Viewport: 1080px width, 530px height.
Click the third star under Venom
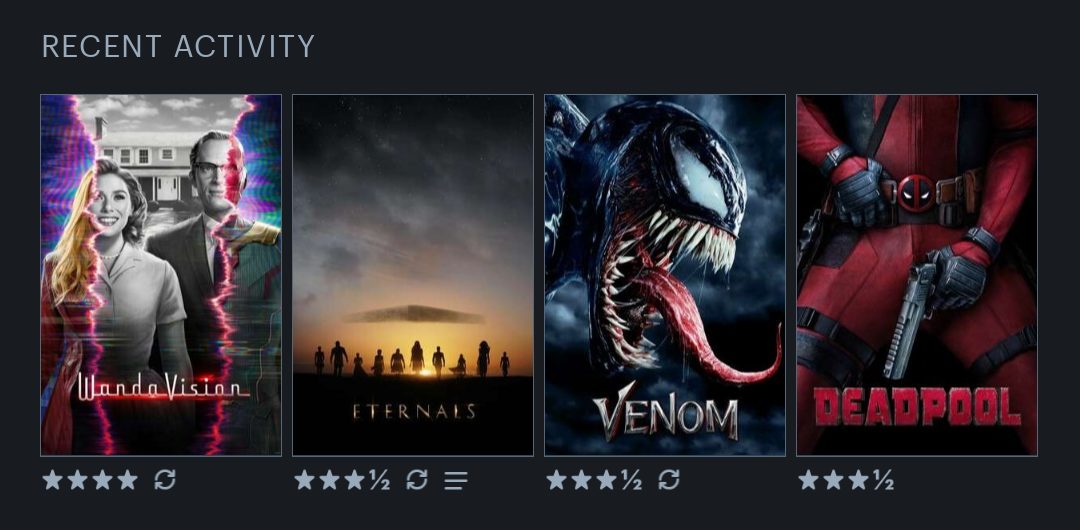pos(606,479)
